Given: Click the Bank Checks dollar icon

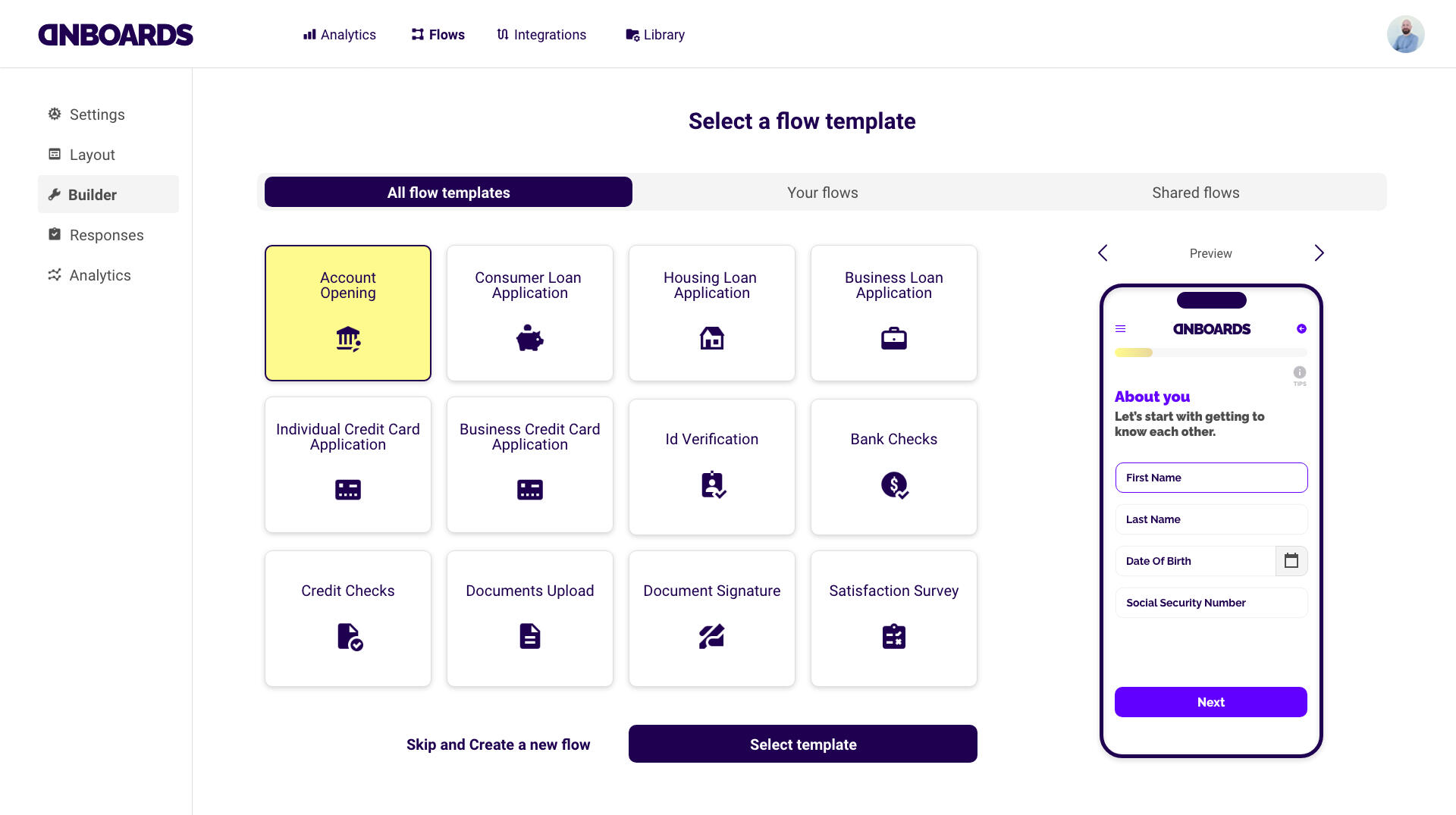Looking at the screenshot, I should [x=894, y=484].
